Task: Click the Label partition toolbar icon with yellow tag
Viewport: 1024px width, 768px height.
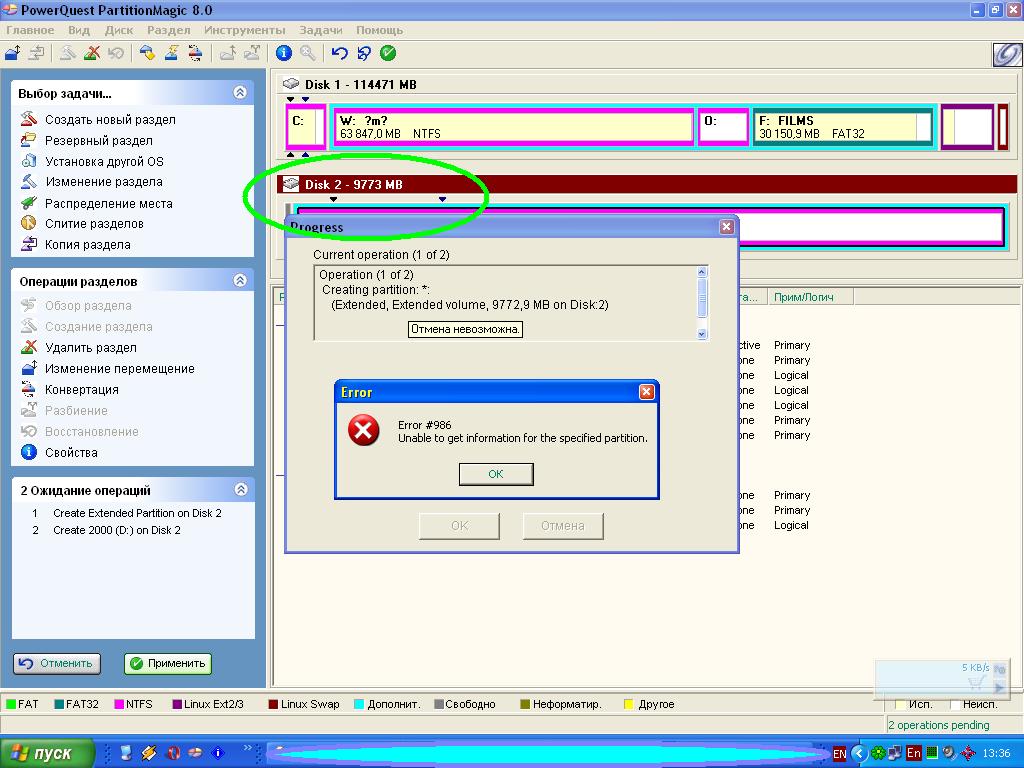Action: point(148,53)
